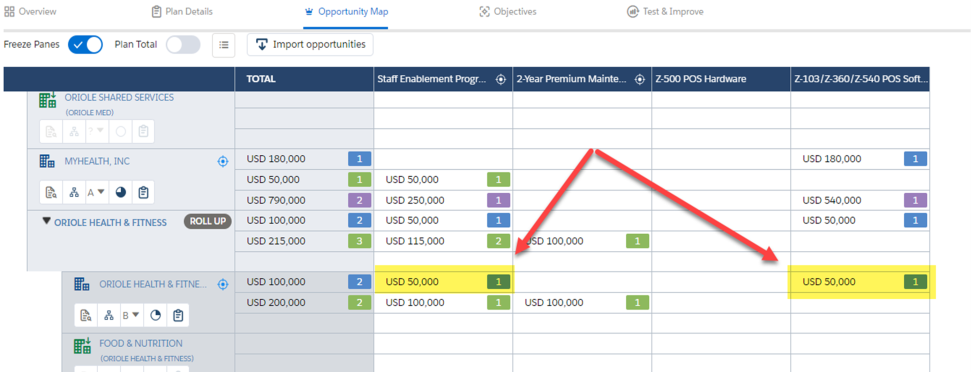Viewport: 971px width, 372px height.
Task: Click purple badge next to USD 790,000
Action: point(360,201)
